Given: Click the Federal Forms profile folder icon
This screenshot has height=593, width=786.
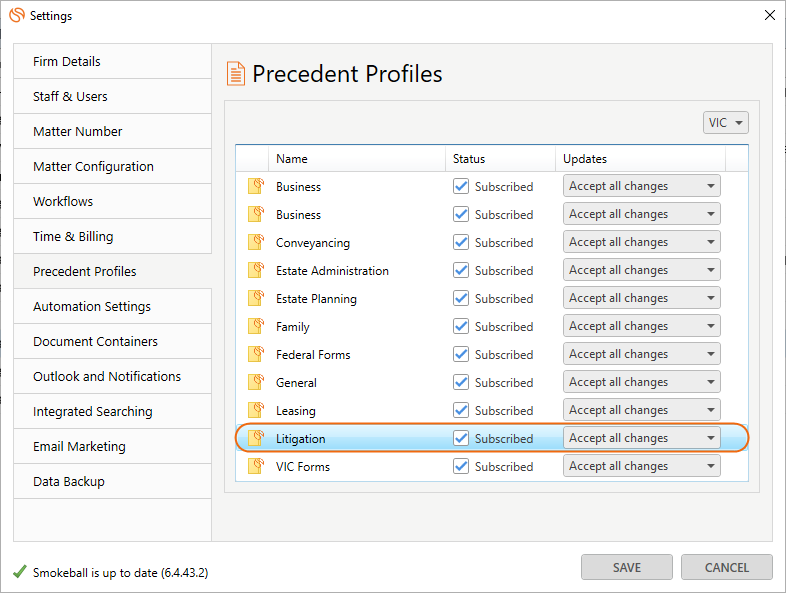Looking at the screenshot, I should tap(256, 354).
